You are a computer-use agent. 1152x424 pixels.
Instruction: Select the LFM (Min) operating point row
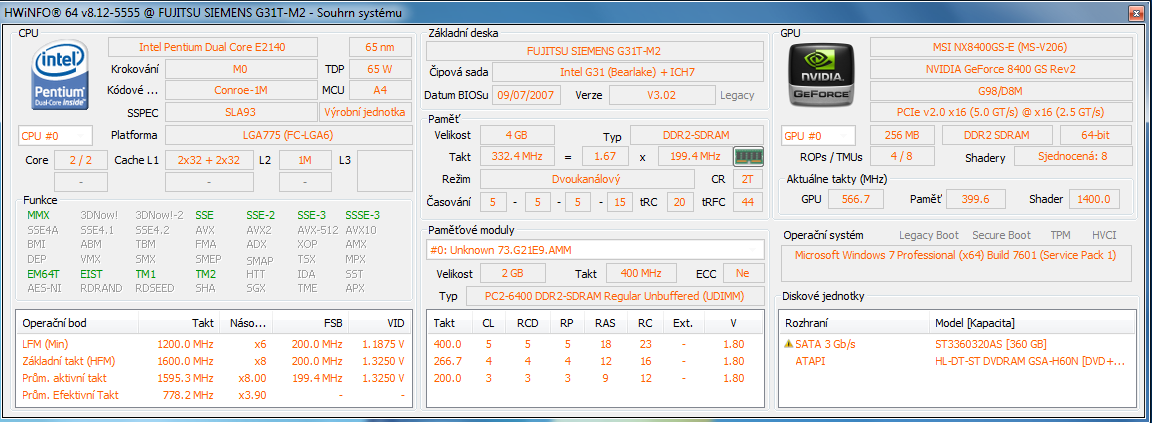(x=214, y=344)
